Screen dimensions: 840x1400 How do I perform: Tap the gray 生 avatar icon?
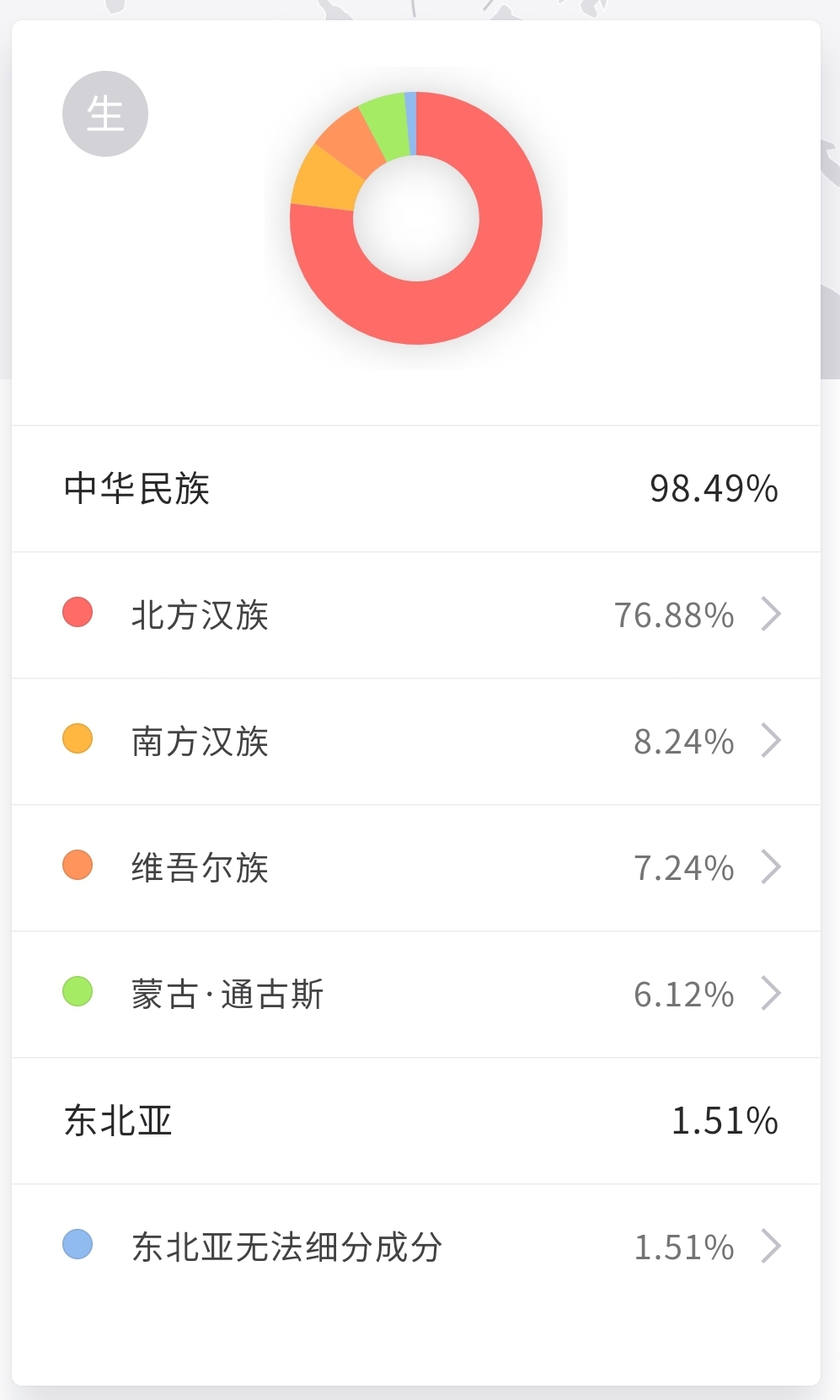tap(105, 114)
